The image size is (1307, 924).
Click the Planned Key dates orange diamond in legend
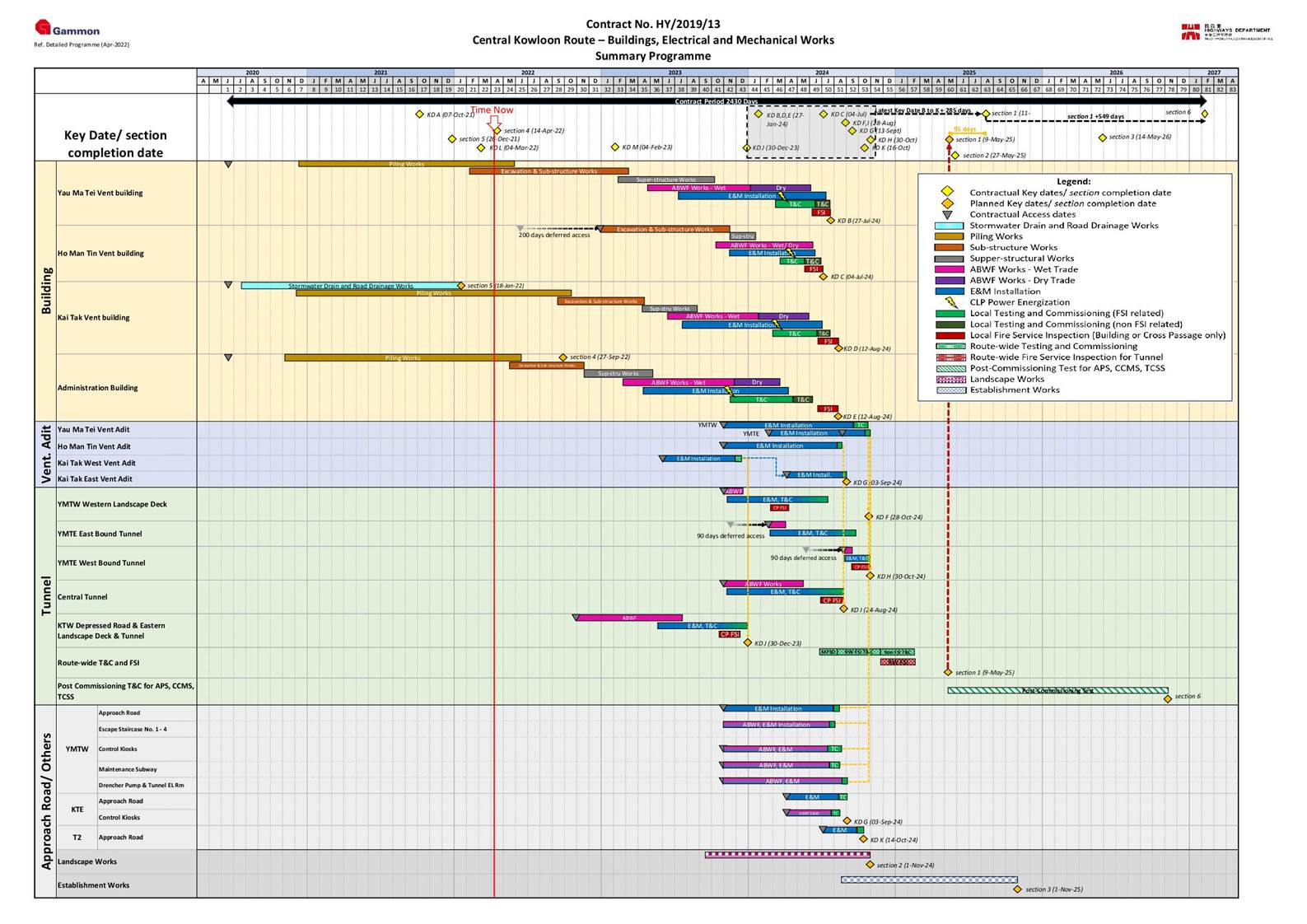tap(948, 203)
